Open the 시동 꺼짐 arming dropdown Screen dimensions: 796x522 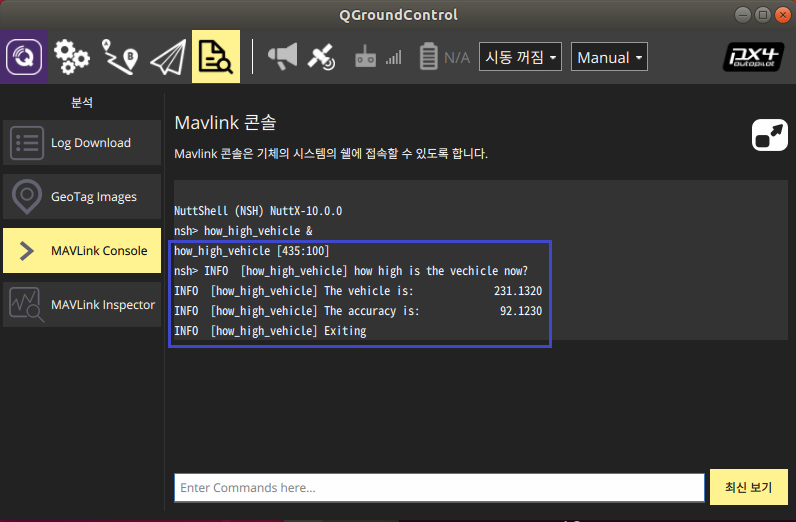[520, 57]
